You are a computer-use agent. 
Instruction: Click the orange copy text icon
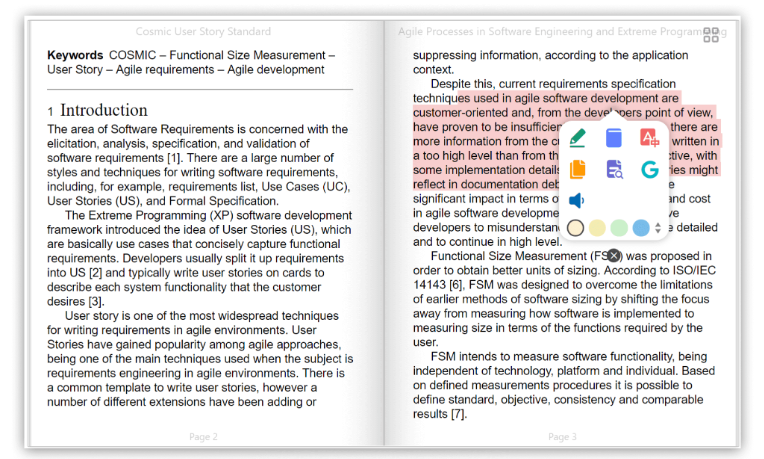click(577, 169)
